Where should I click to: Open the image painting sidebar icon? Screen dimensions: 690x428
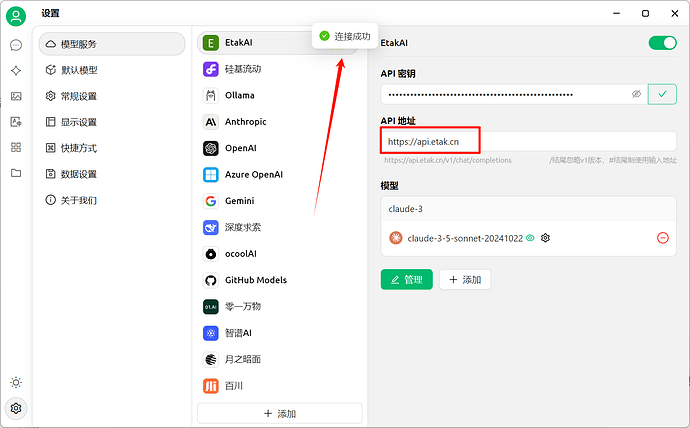coord(16,96)
